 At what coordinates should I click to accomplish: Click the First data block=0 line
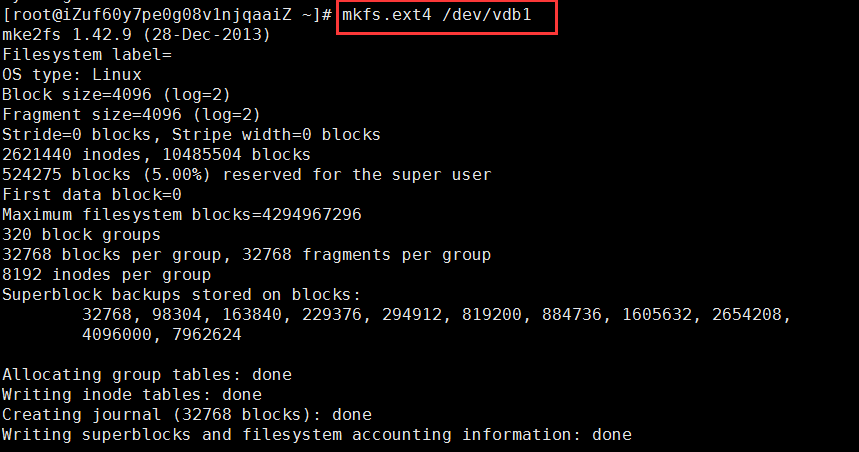point(92,194)
